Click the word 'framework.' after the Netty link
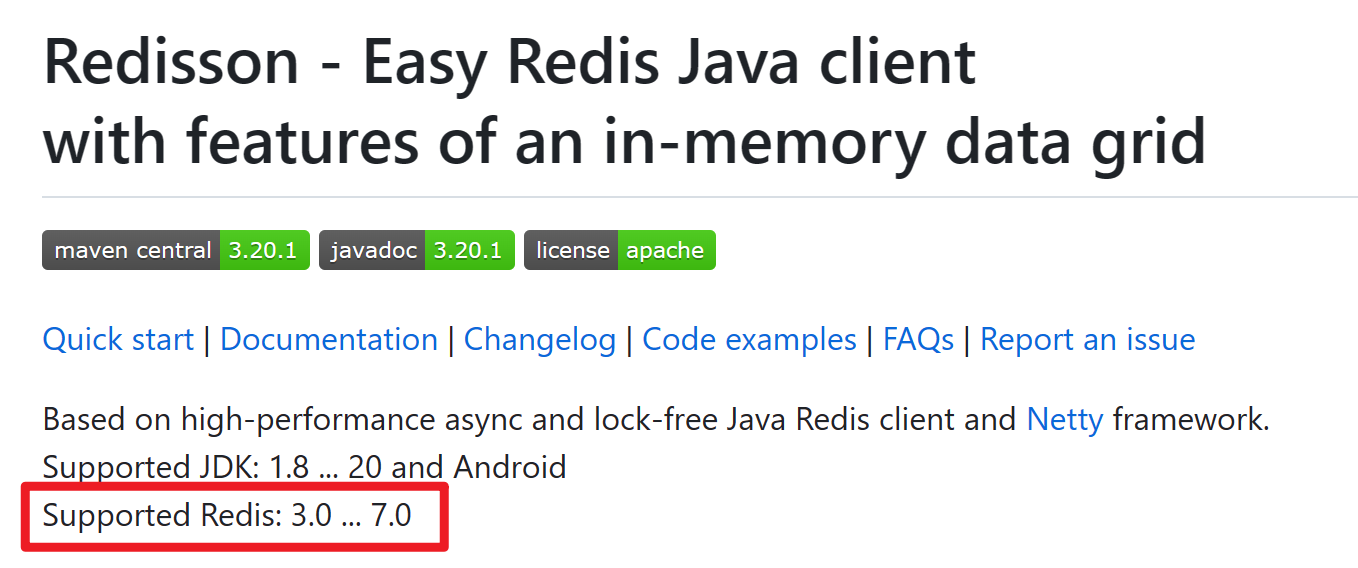The width and height of the screenshot is (1358, 568). [1191, 419]
